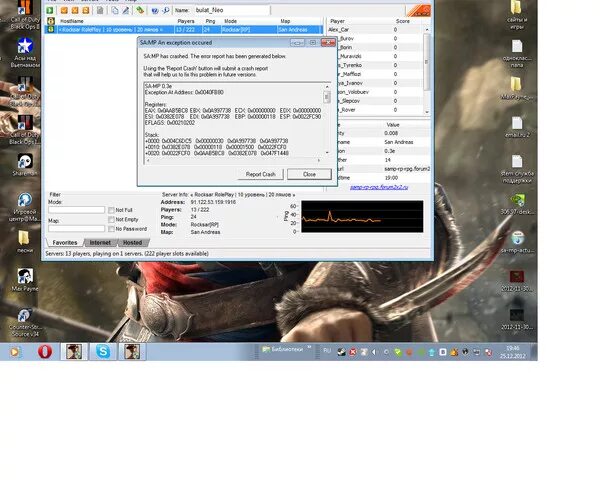Open the samp-rp-rpg.forum2x2.ru link
The height and width of the screenshot is (480, 600).
click(379, 187)
